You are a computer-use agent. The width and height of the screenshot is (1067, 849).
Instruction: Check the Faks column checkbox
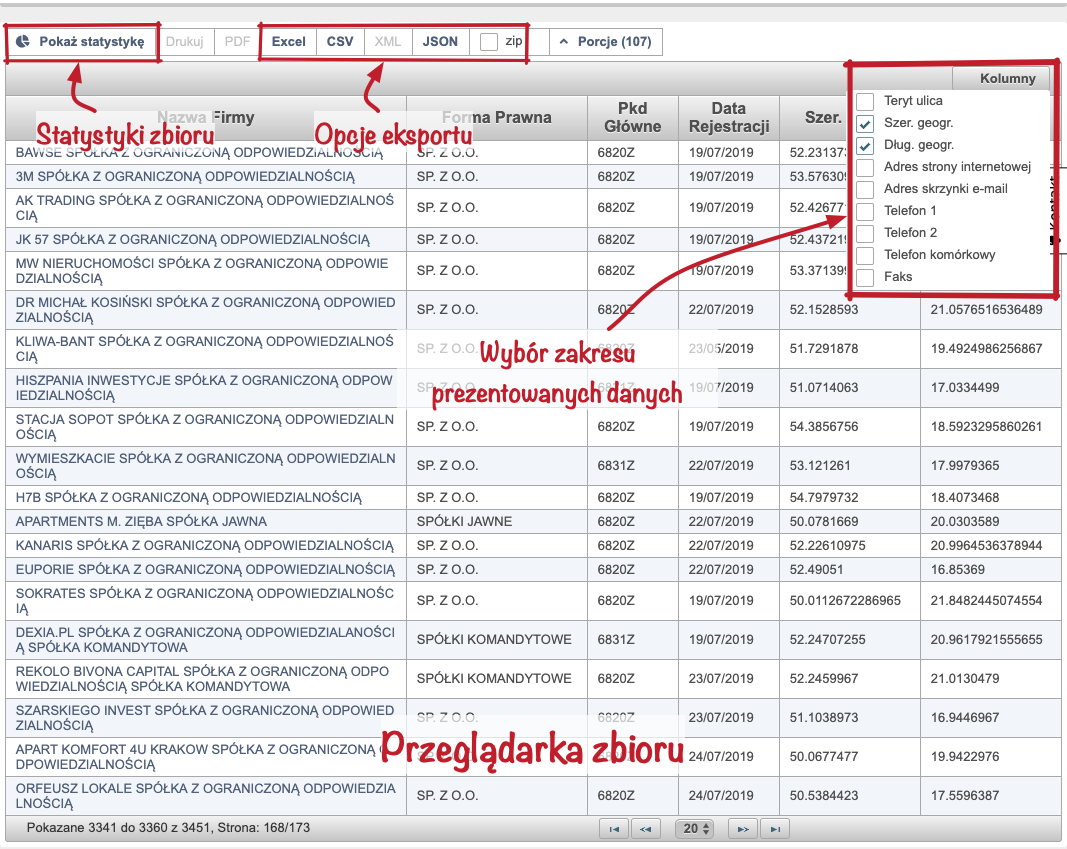[x=865, y=277]
